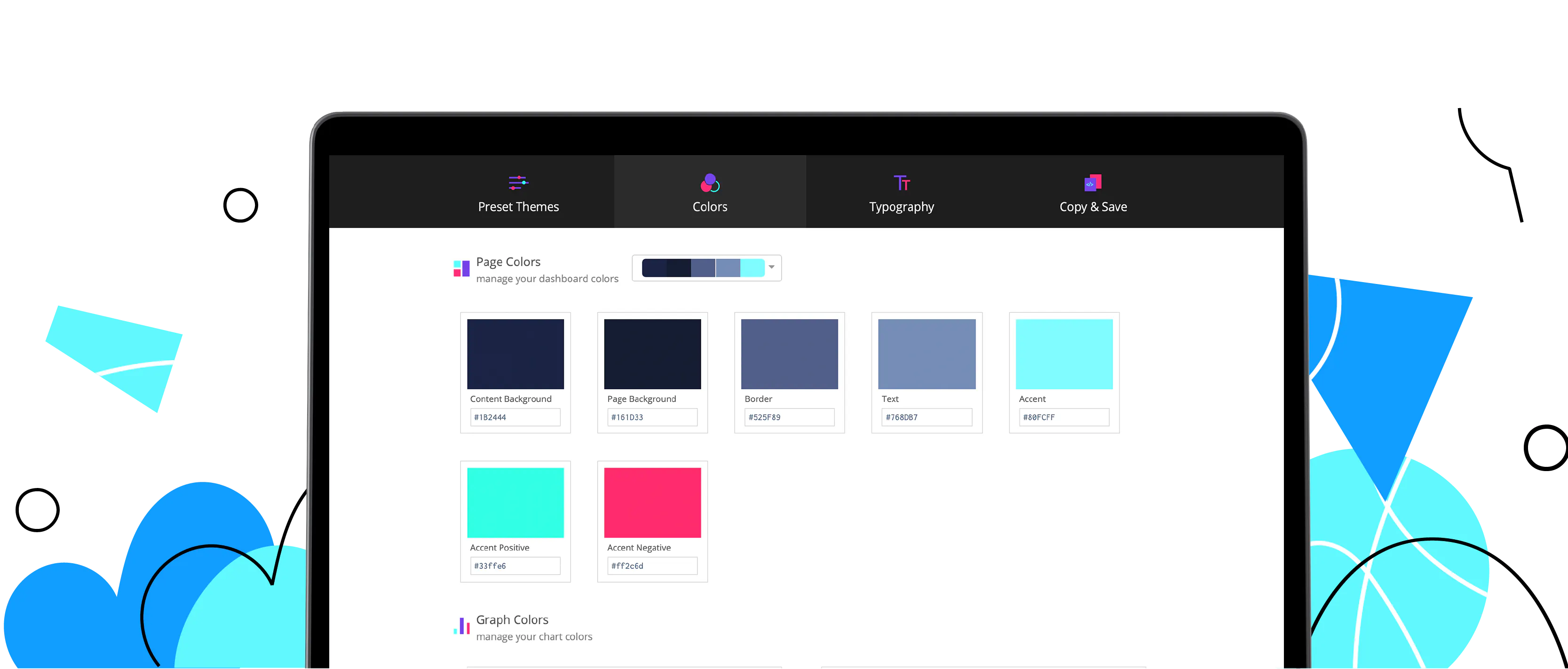
Task: Click the Text hex field #768DB7
Action: click(926, 417)
